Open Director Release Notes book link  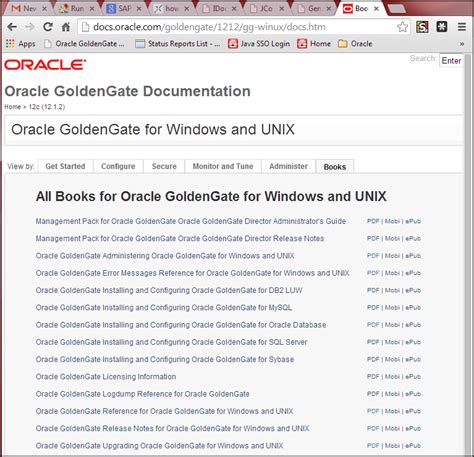point(180,239)
